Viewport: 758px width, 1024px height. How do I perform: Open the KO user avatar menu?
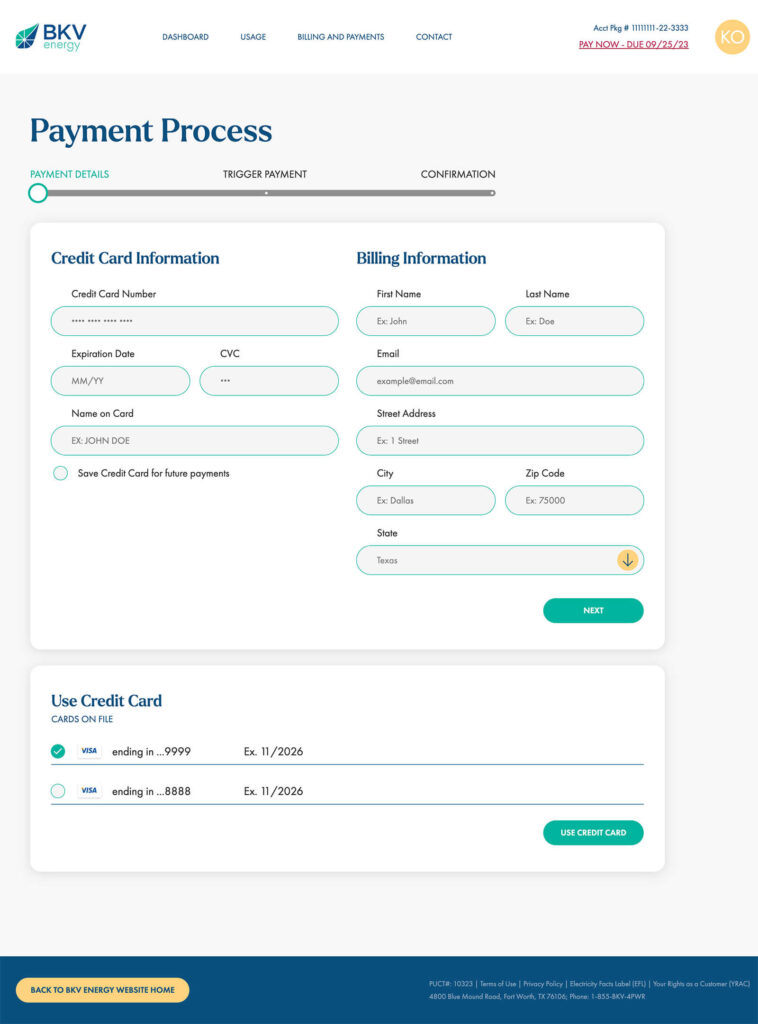(732, 37)
